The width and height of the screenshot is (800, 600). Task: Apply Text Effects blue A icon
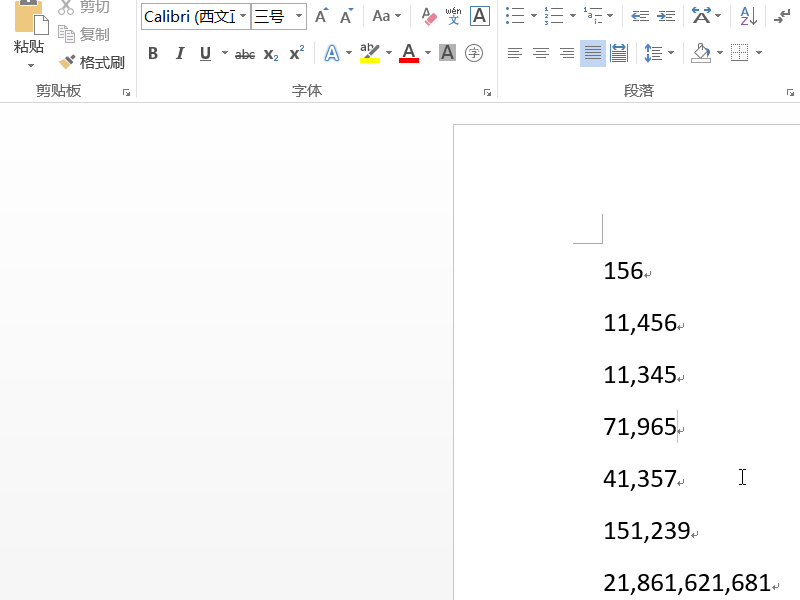click(332, 53)
